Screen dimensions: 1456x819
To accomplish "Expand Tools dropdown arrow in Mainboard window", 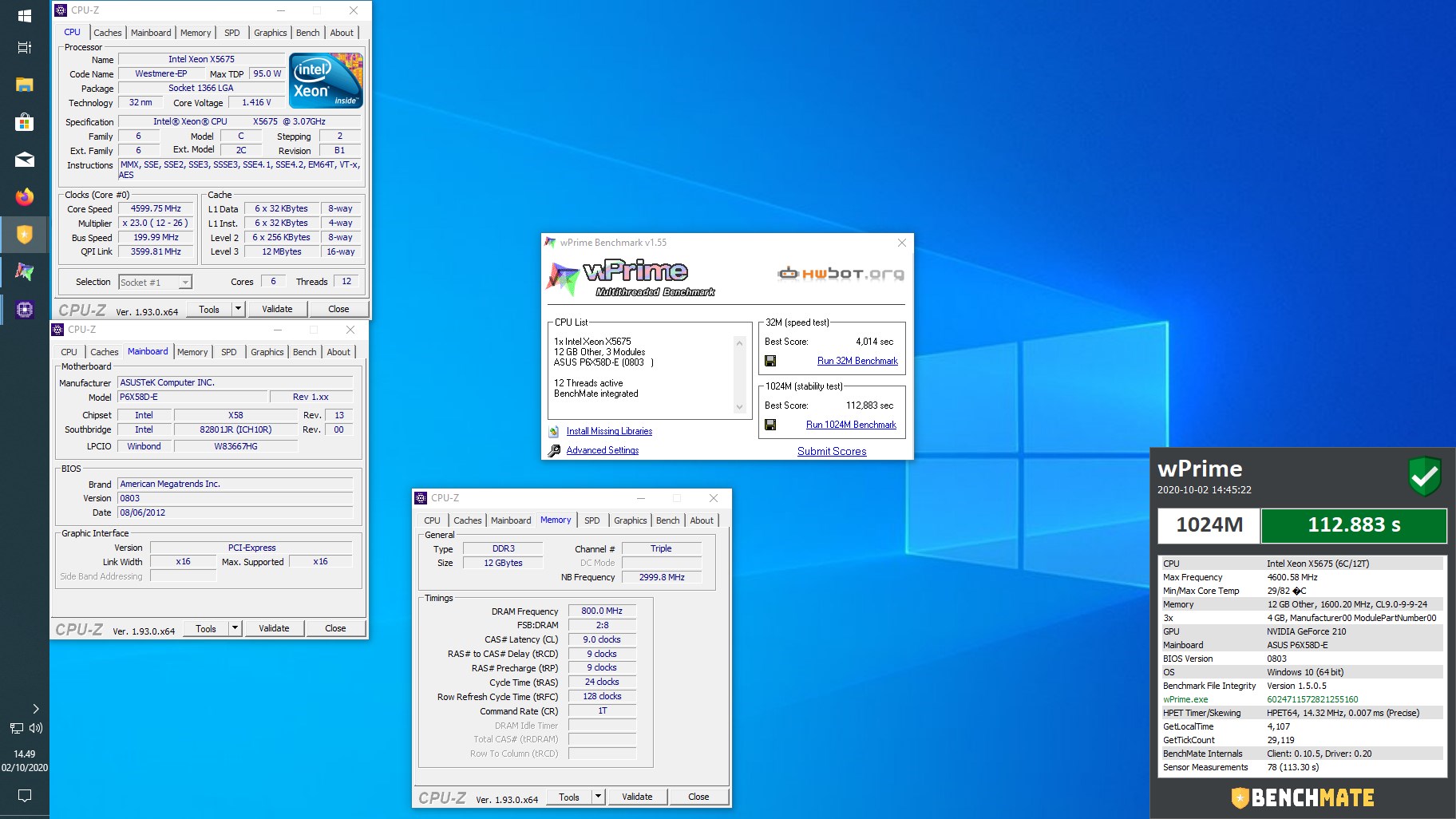I will [x=235, y=628].
